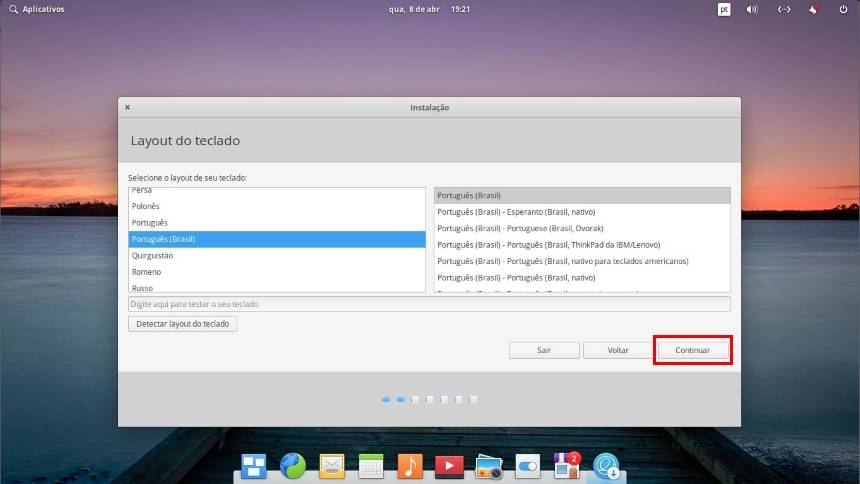This screenshot has height=484, width=860.
Task: Launch the Music player from dock
Action: pos(410,466)
